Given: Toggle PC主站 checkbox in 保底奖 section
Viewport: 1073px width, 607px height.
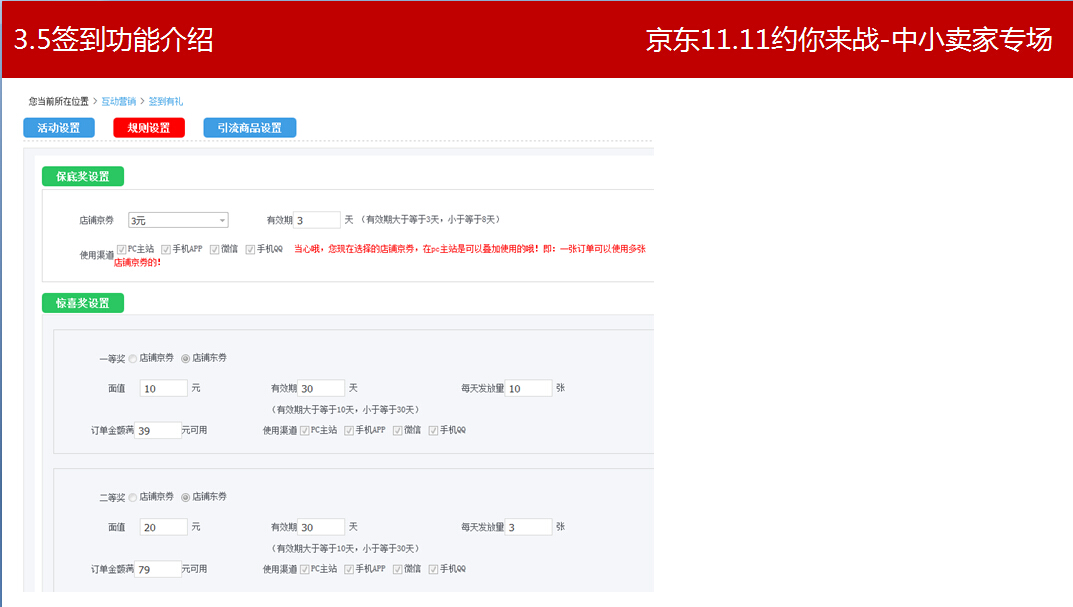Looking at the screenshot, I should [121, 250].
